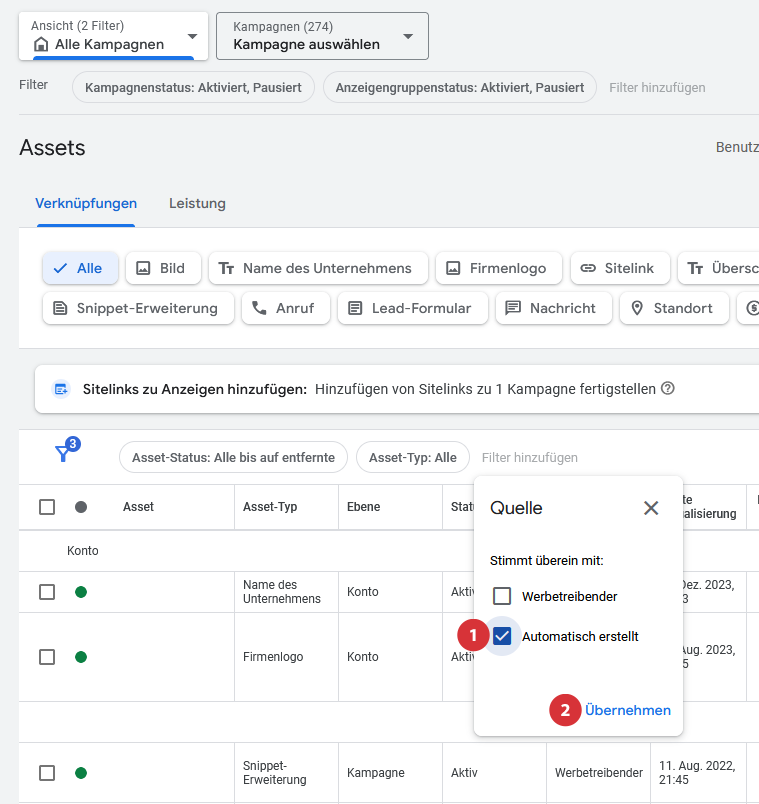Image resolution: width=759 pixels, height=804 pixels.
Task: Click the date 11. Aug. 2022, 21:45
Action: point(697,773)
